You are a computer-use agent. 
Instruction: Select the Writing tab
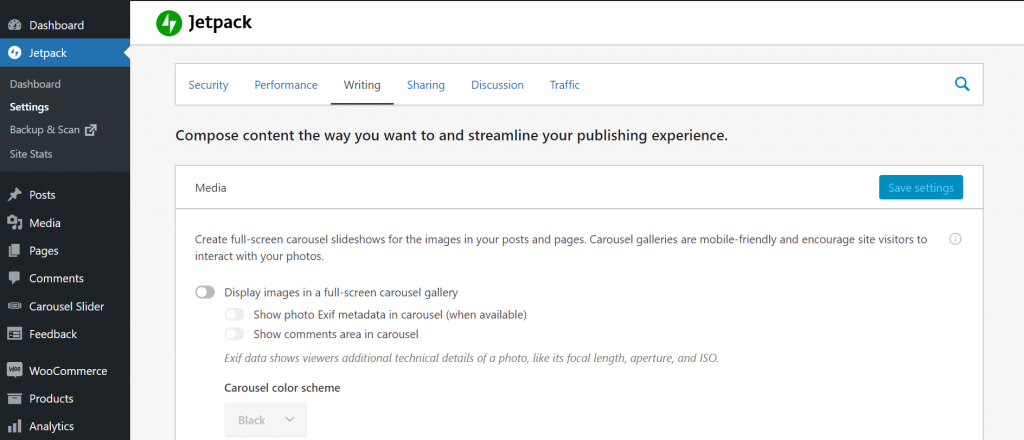coord(362,85)
